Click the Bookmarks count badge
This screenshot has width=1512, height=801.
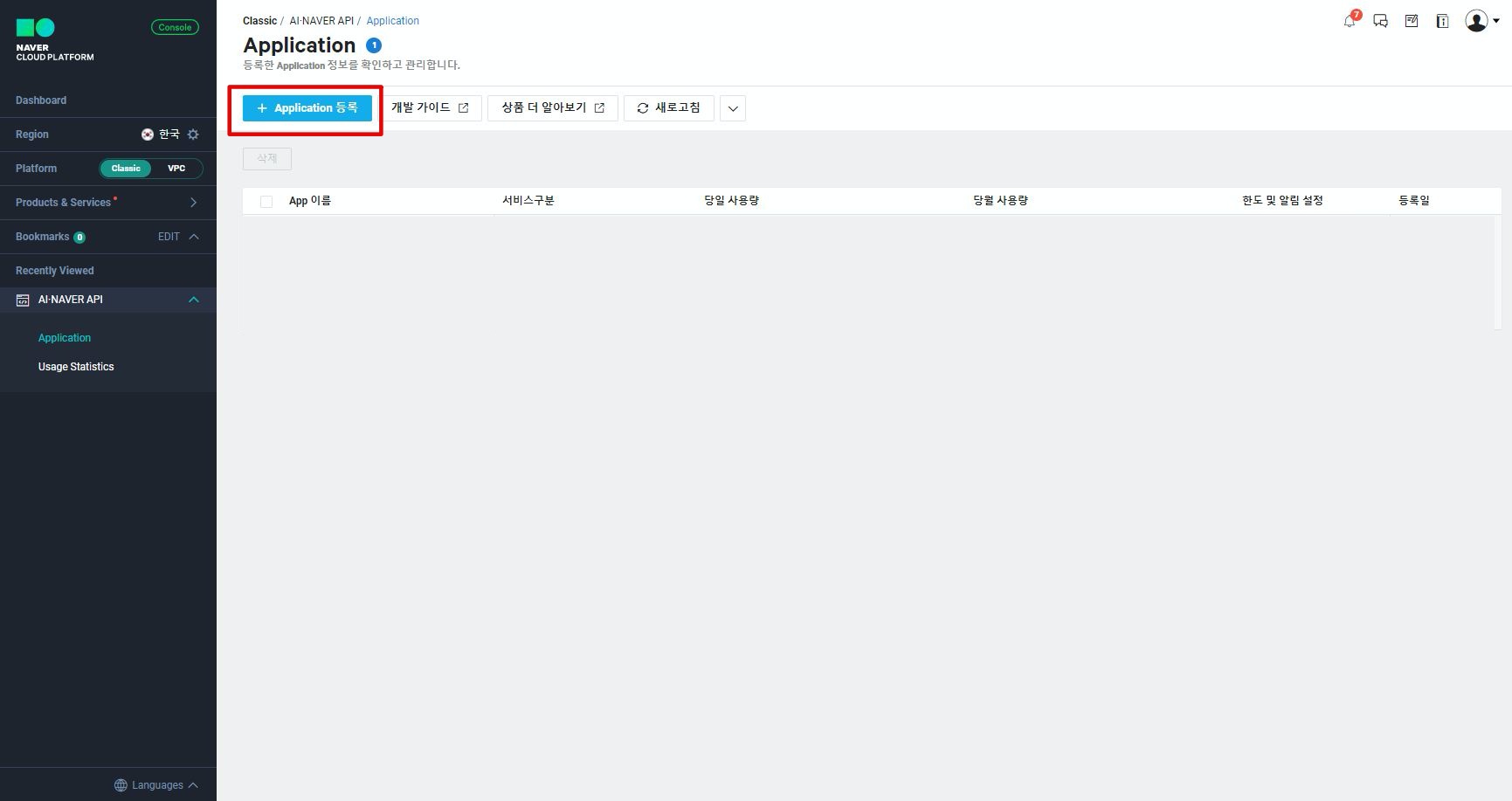[x=79, y=238]
